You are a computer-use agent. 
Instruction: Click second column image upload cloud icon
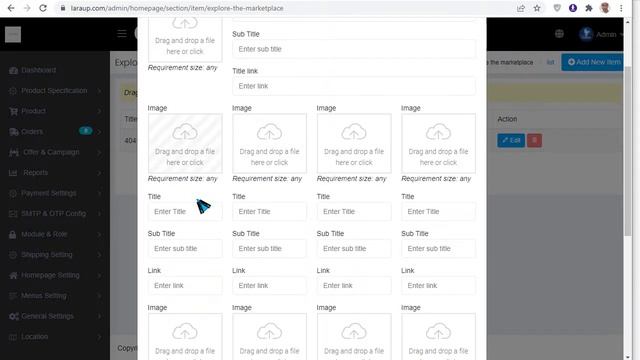[x=269, y=132]
